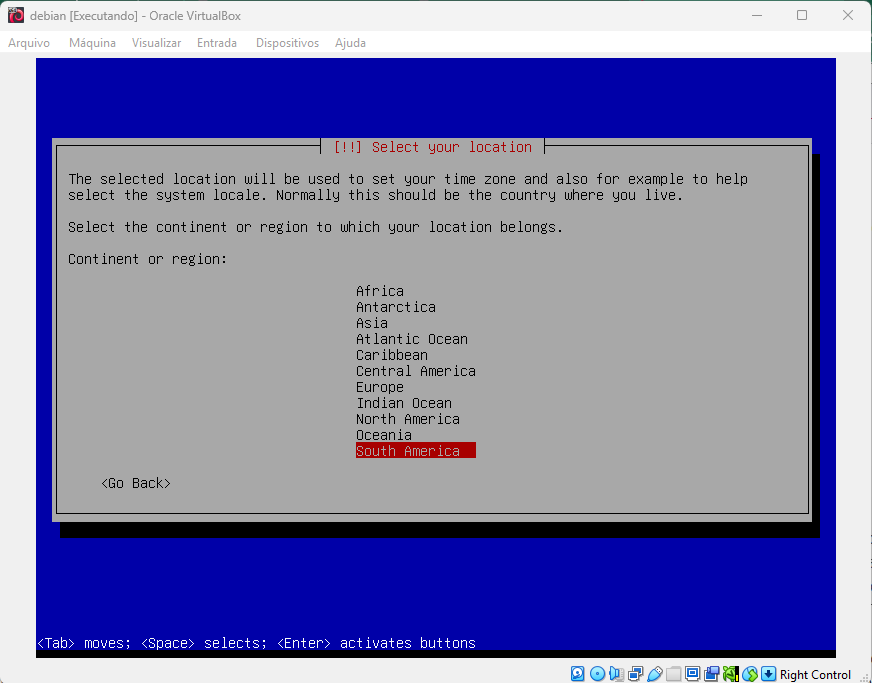Click the network adapters status icon
The image size is (872, 683).
[x=636, y=674]
